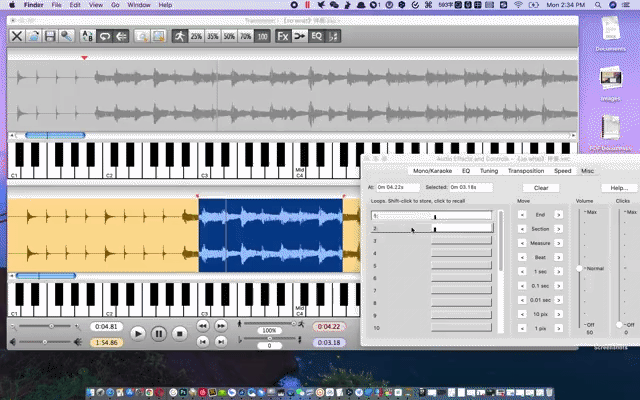Toggle the EQ toolbar button

click(316, 36)
